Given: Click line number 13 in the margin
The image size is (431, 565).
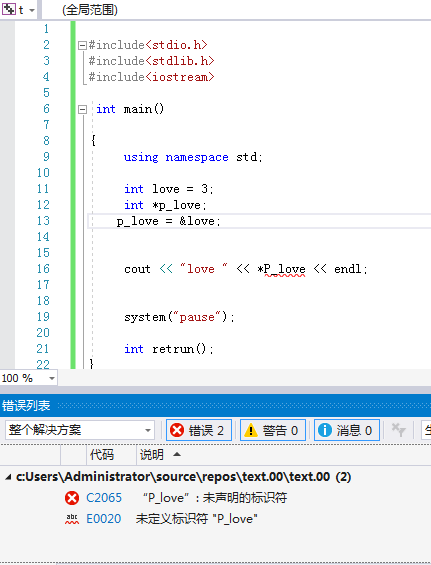Looking at the screenshot, I should (x=43, y=221).
